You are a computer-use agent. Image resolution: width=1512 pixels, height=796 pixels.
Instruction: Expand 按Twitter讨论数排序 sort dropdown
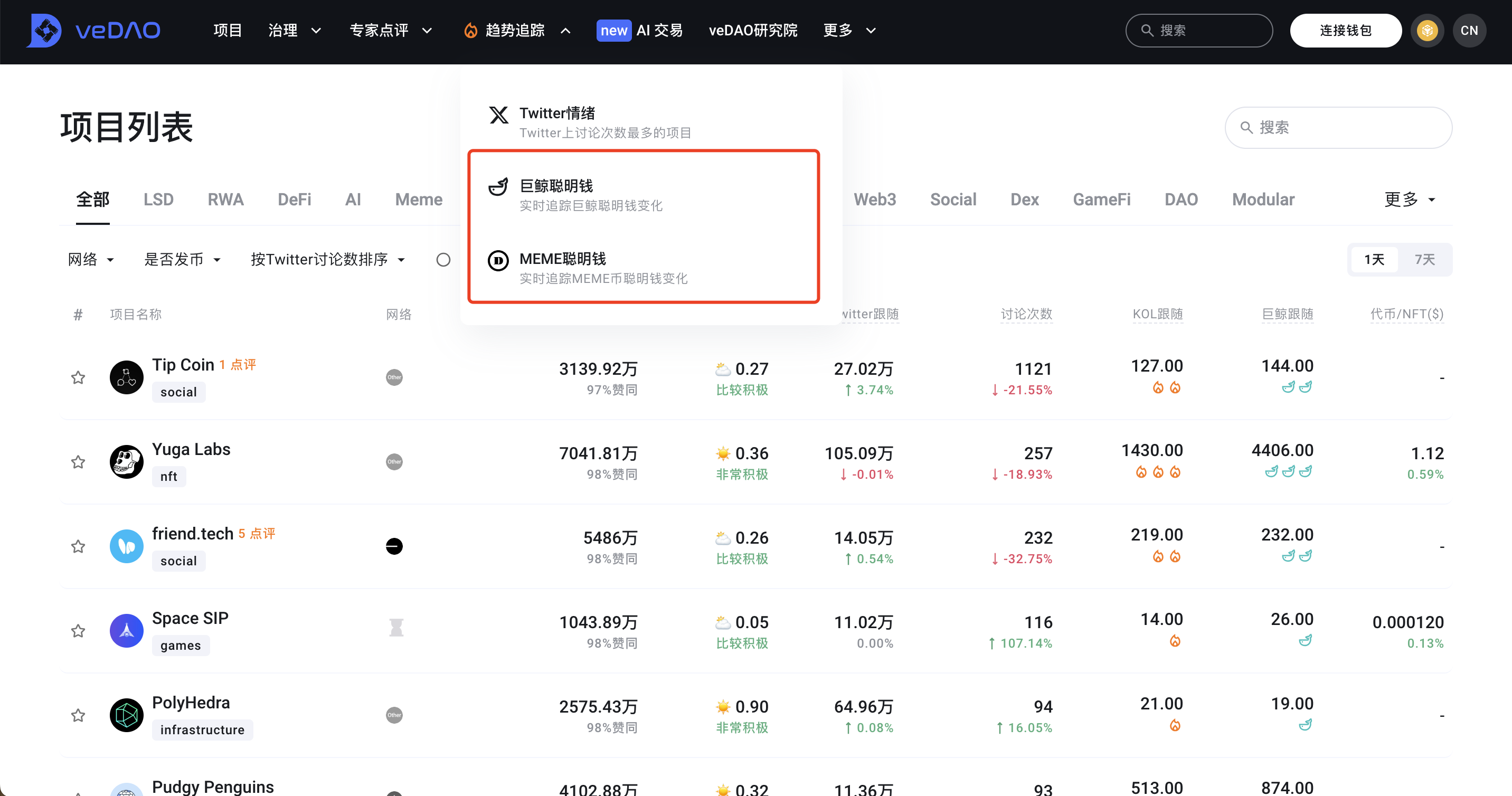coord(327,260)
